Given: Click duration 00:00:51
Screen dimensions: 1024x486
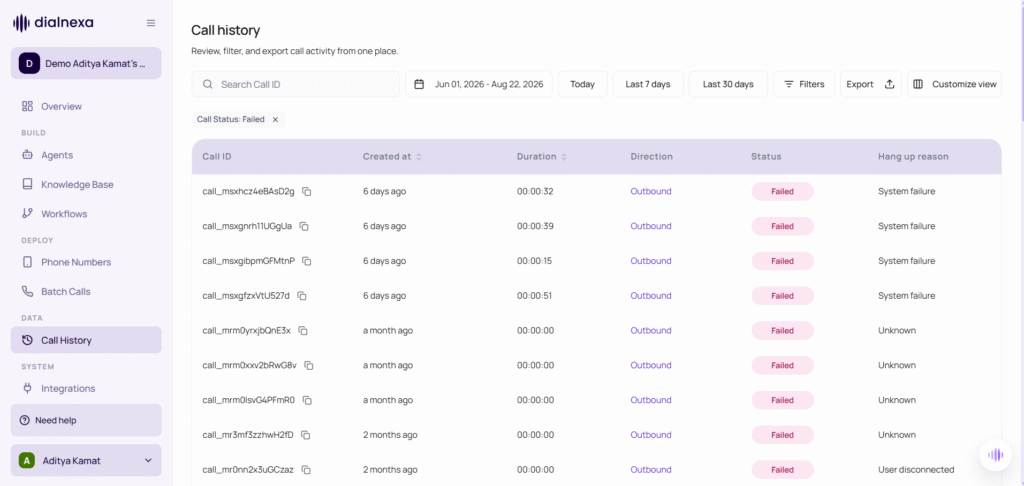Looking at the screenshot, I should click(x=535, y=295).
